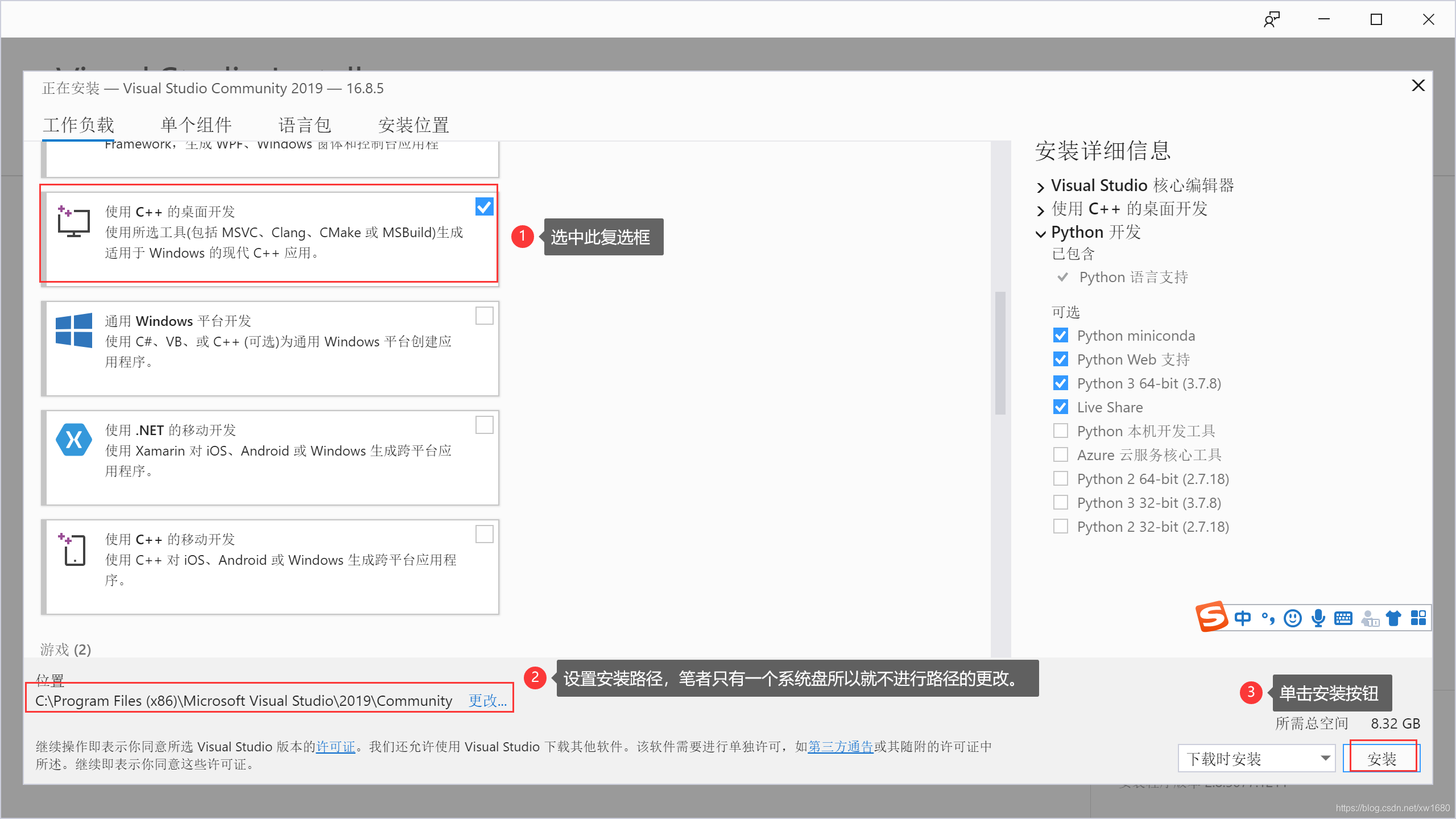The height and width of the screenshot is (819, 1456).
Task: Click the C++ desktop development monitor icon
Action: [74, 221]
